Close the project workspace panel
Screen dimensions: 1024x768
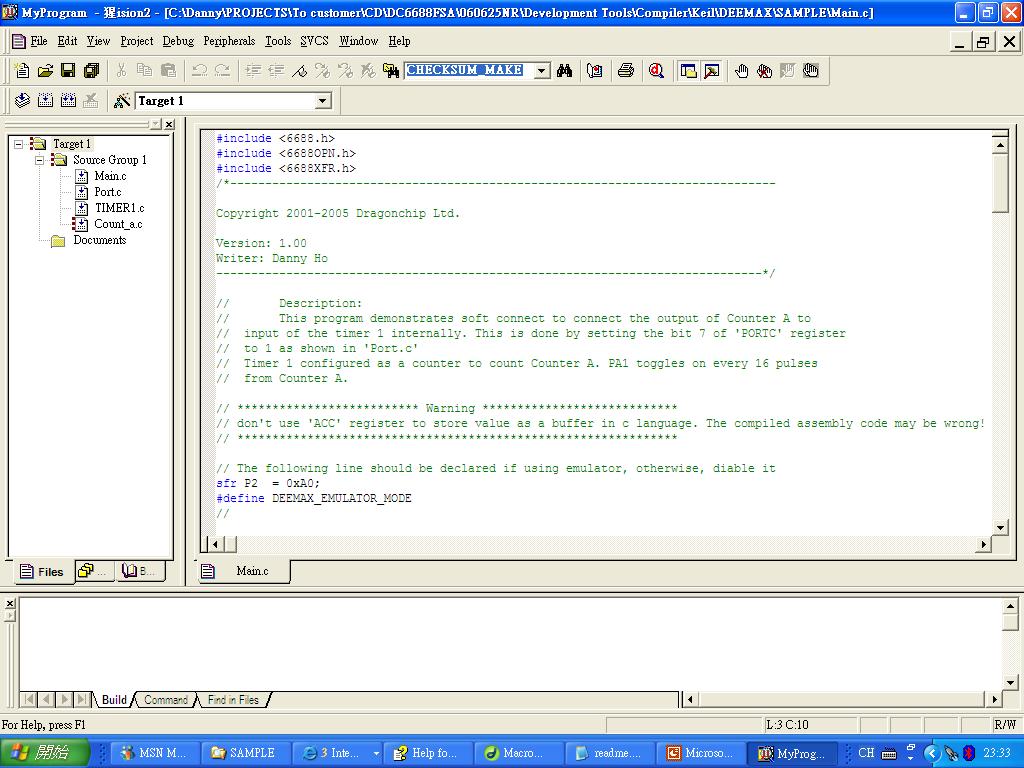169,124
